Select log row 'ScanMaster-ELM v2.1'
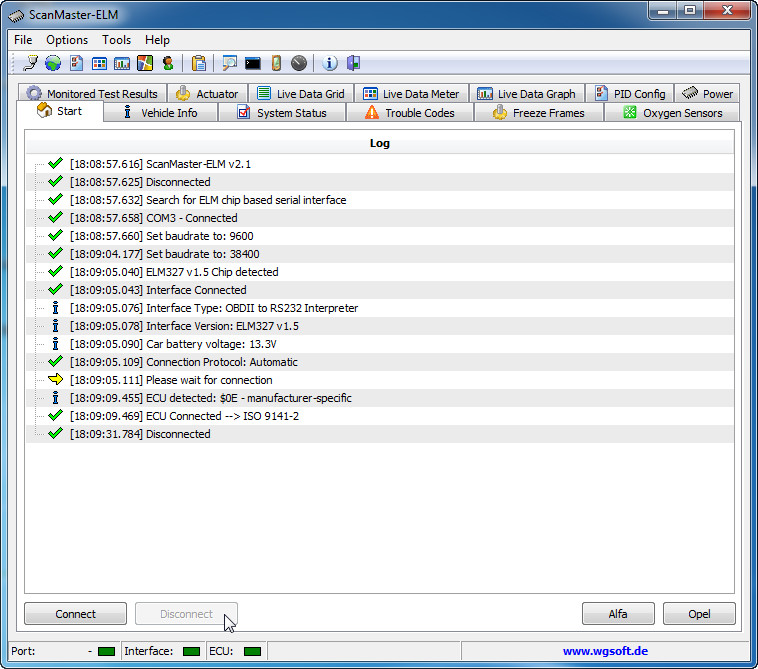 tap(379, 164)
